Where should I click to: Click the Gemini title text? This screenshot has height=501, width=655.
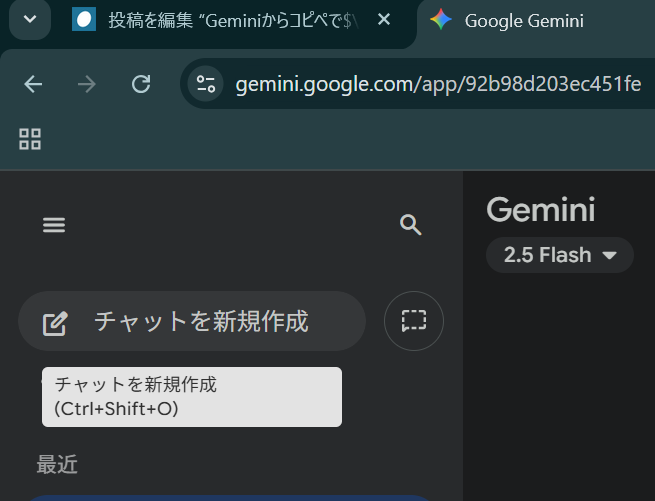pyautogui.click(x=540, y=210)
